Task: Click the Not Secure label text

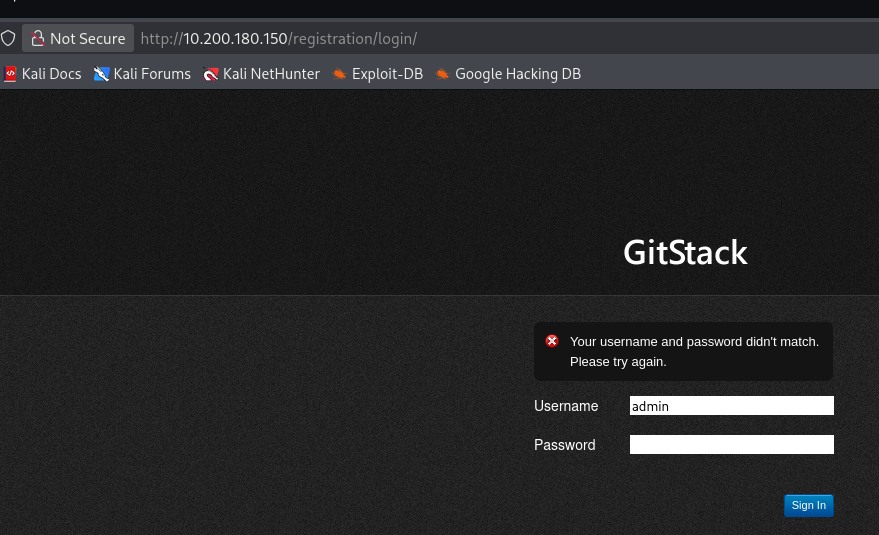Action: tap(87, 39)
